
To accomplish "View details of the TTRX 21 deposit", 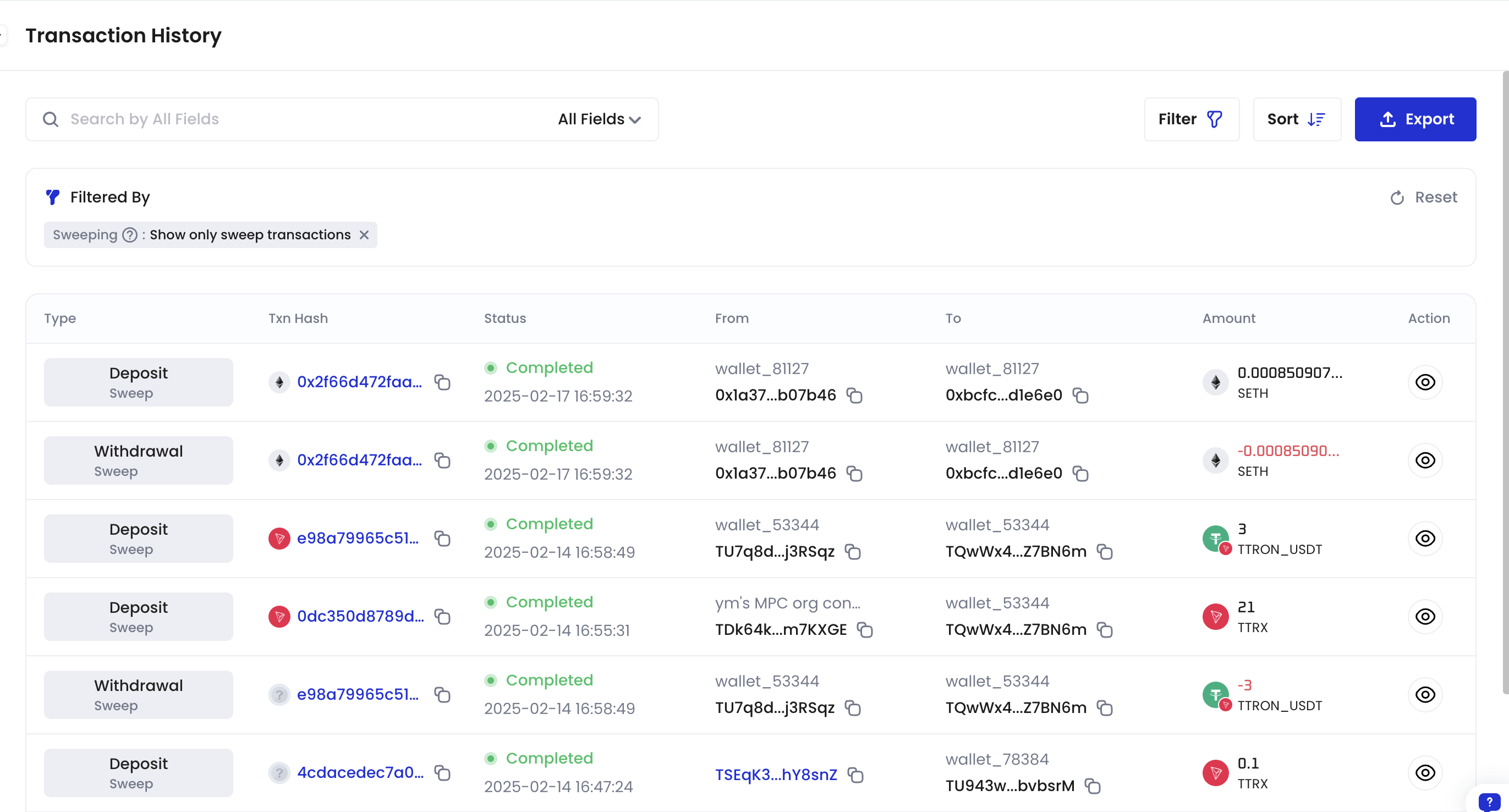I will 1425,616.
